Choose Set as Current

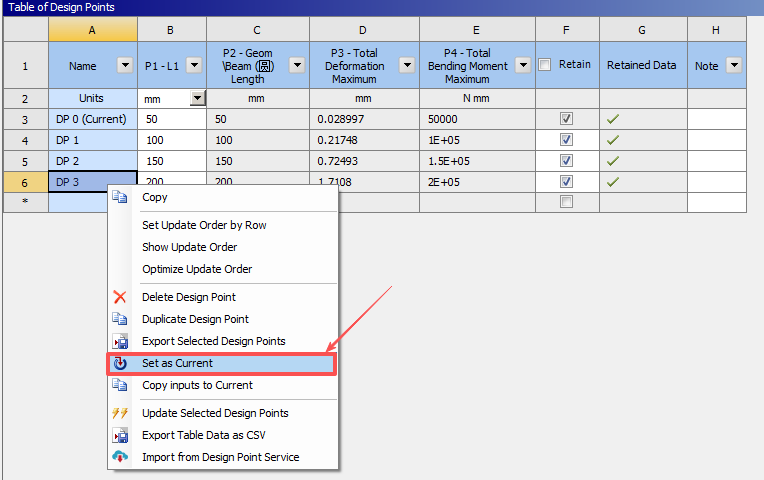click(x=223, y=364)
